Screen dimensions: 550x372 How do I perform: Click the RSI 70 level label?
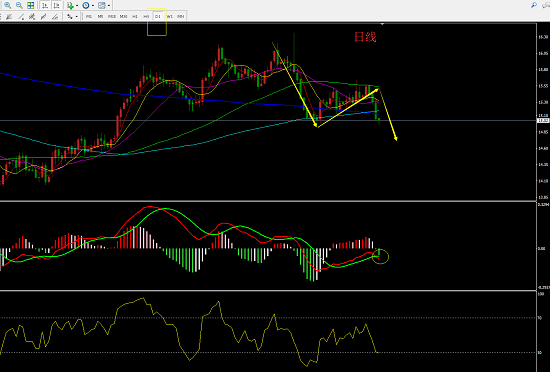coord(539,318)
